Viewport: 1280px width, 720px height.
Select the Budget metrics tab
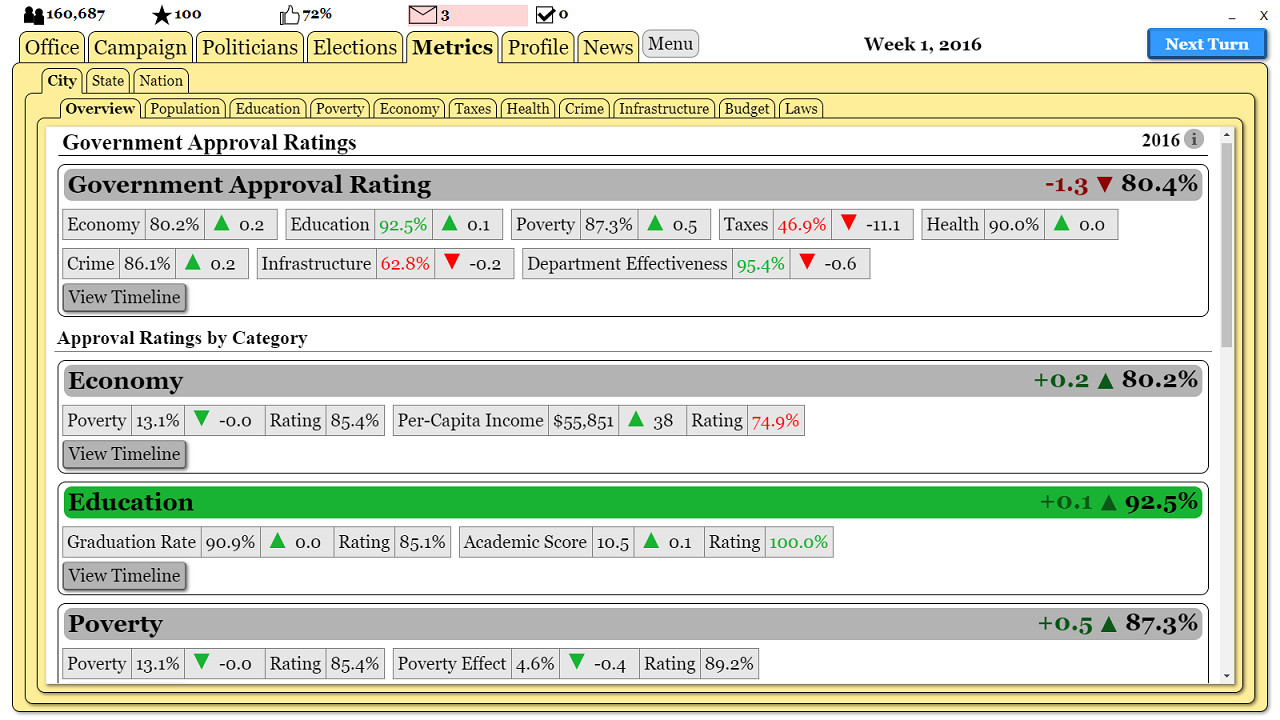coord(746,108)
